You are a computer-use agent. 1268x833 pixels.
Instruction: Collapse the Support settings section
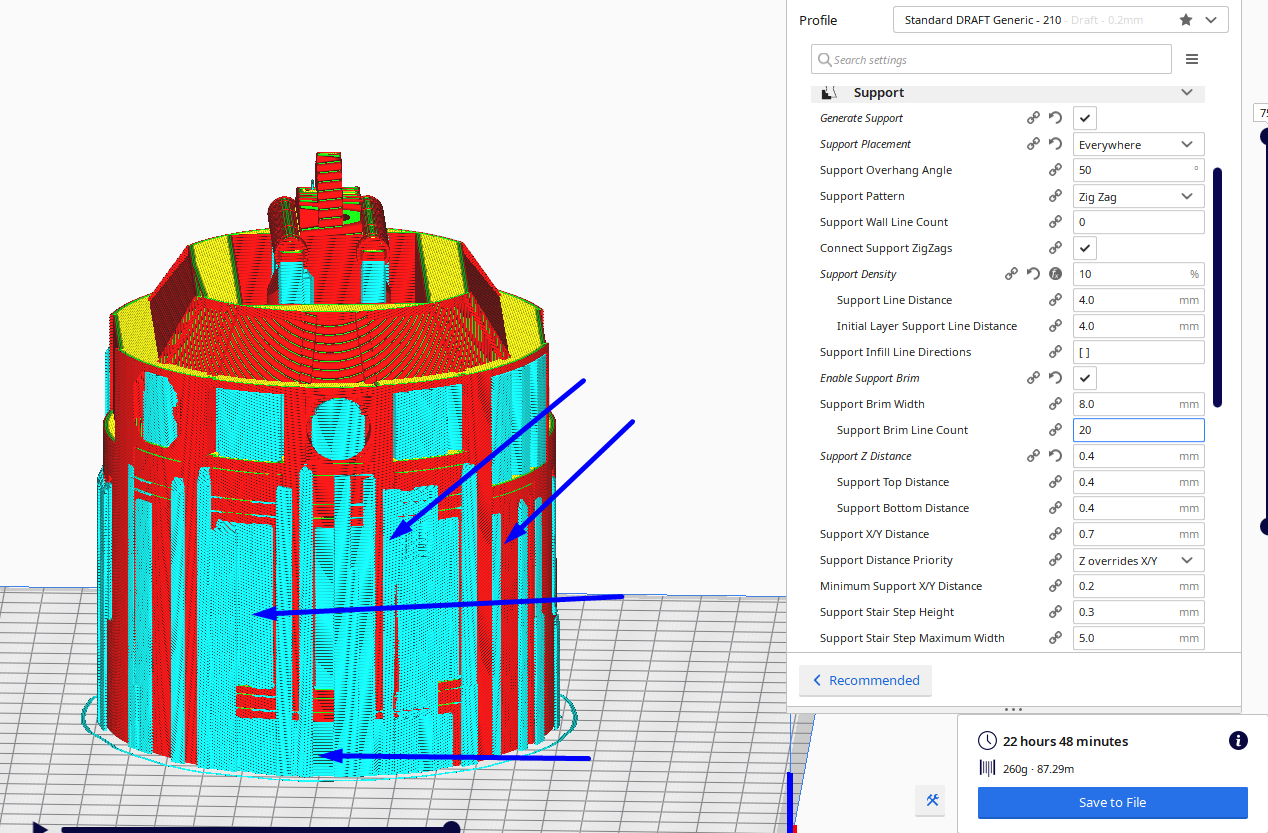[x=1187, y=92]
